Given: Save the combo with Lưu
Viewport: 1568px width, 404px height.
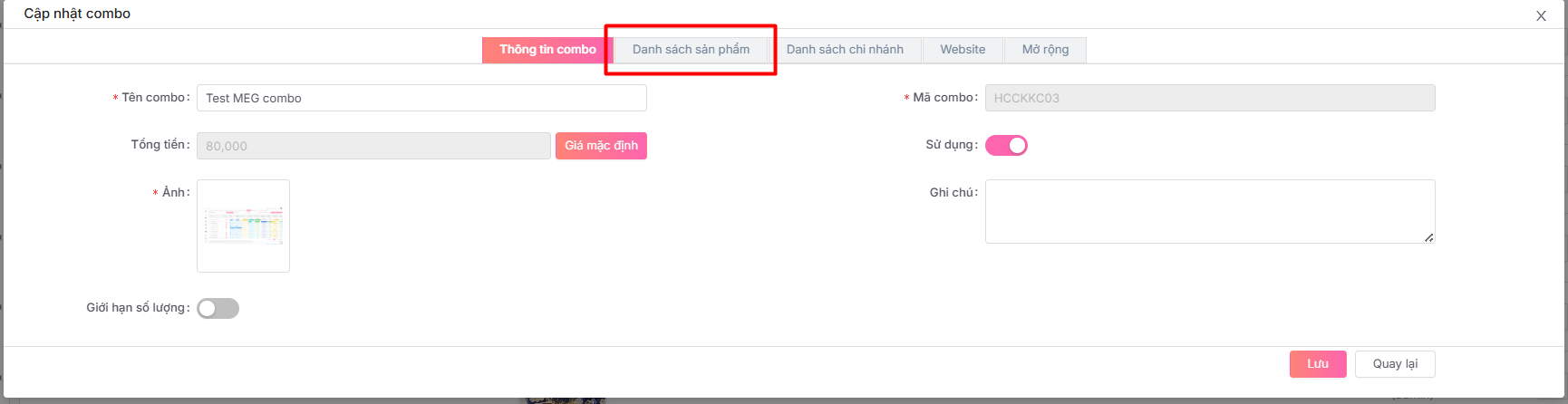Looking at the screenshot, I should [1317, 364].
